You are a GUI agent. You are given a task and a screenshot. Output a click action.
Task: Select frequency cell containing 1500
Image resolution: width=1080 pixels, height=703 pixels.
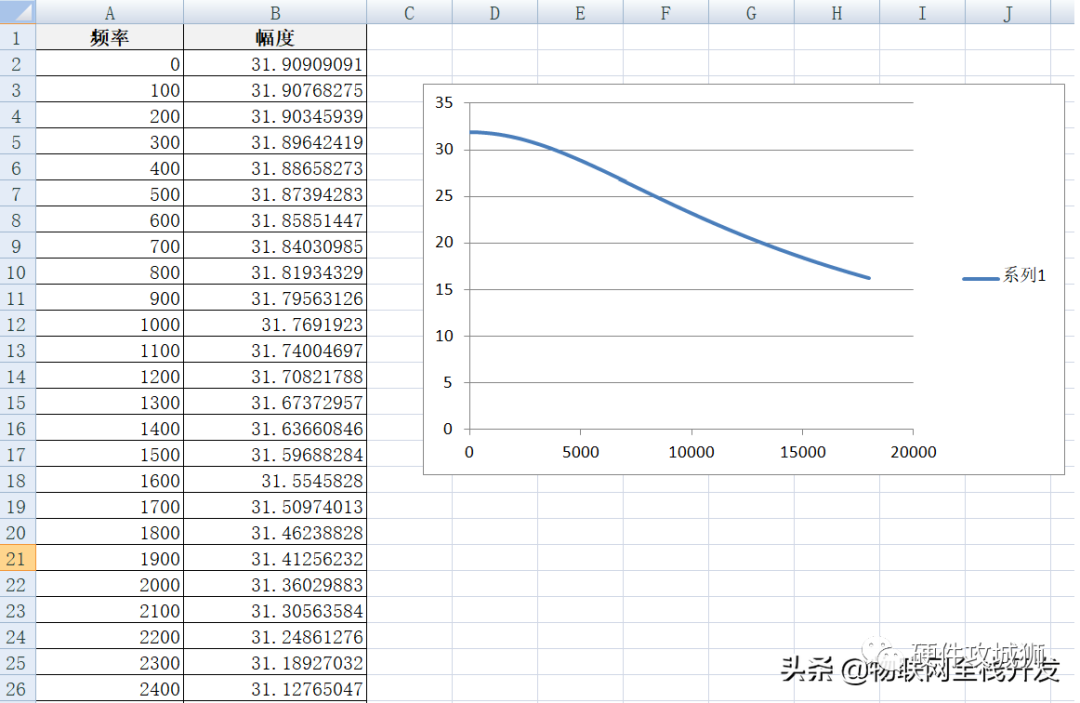point(110,454)
